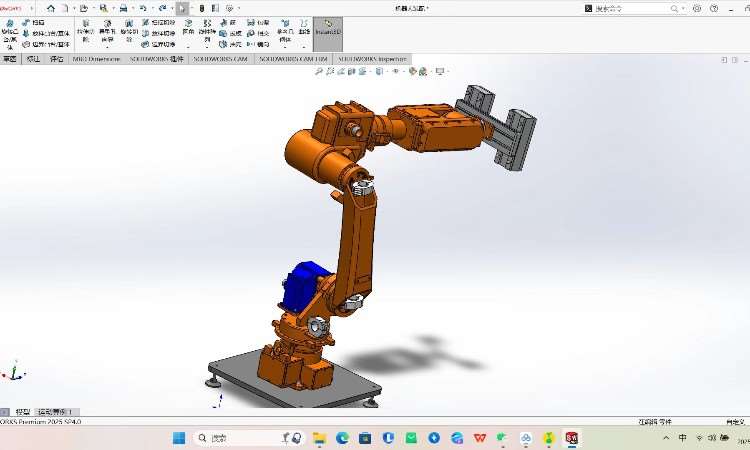Click the Save icon in top toolbar
This screenshot has height=450, width=750.
coord(103,8)
